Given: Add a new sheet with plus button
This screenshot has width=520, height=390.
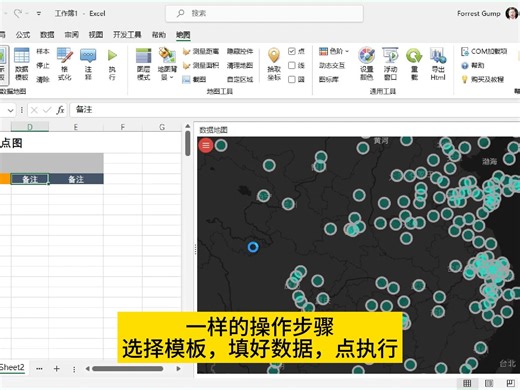Looking at the screenshot, I should coord(57,368).
